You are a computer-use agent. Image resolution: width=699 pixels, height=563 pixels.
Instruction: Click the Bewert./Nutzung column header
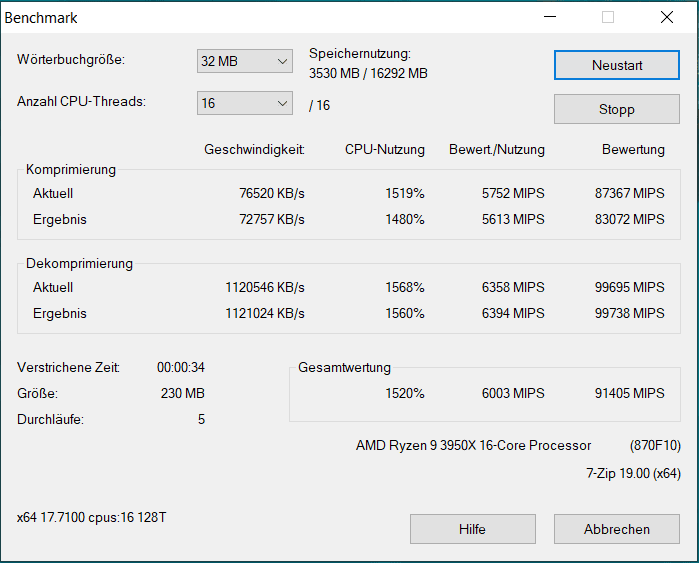[x=497, y=149]
